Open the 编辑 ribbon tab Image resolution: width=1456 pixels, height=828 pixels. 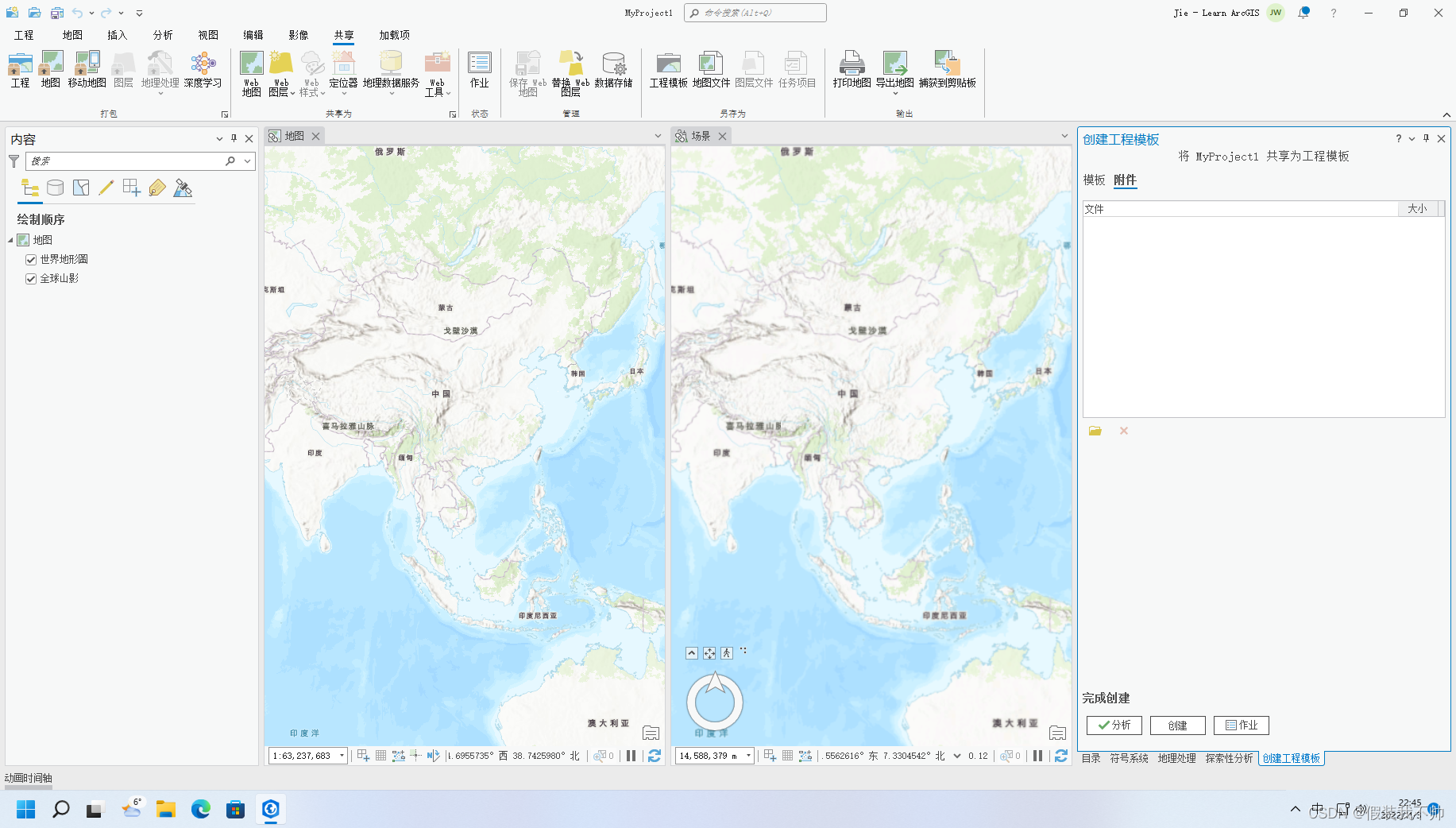(x=253, y=35)
